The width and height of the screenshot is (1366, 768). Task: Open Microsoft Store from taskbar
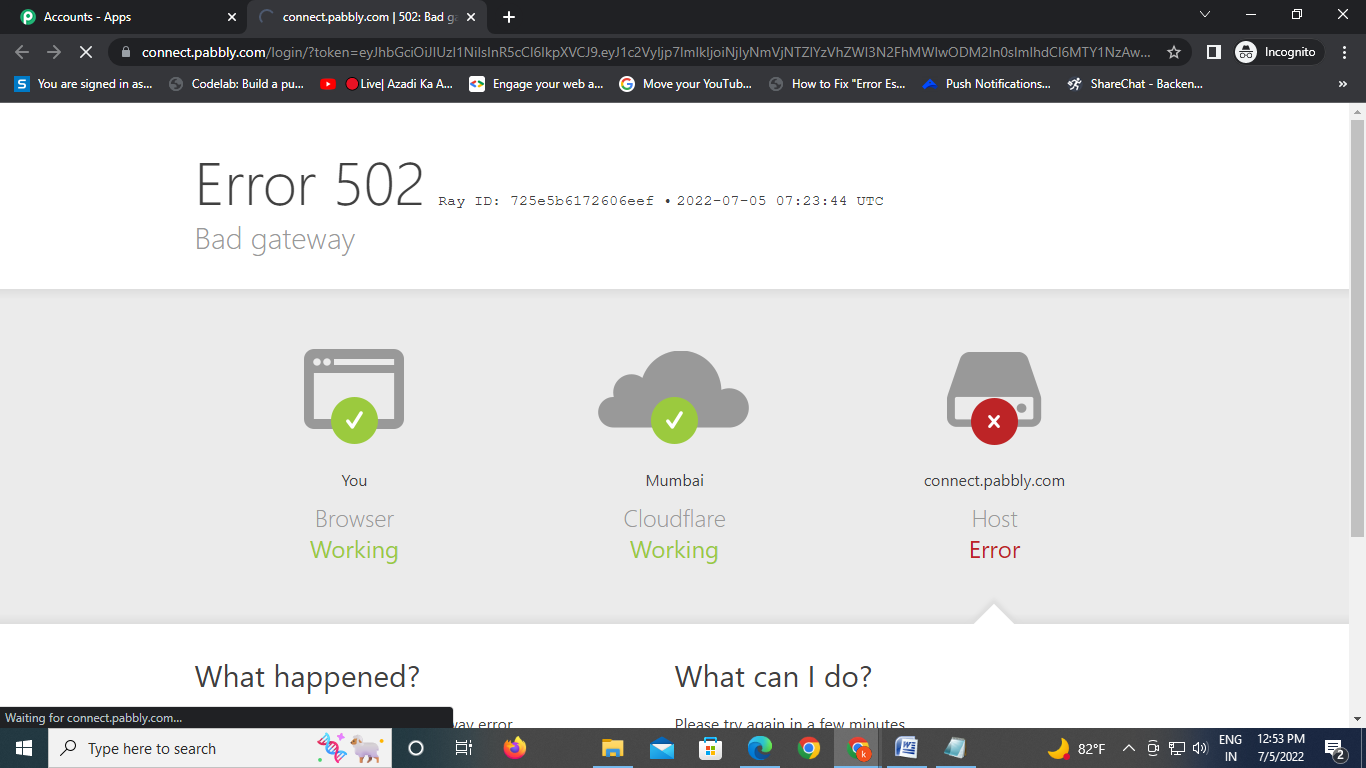710,748
